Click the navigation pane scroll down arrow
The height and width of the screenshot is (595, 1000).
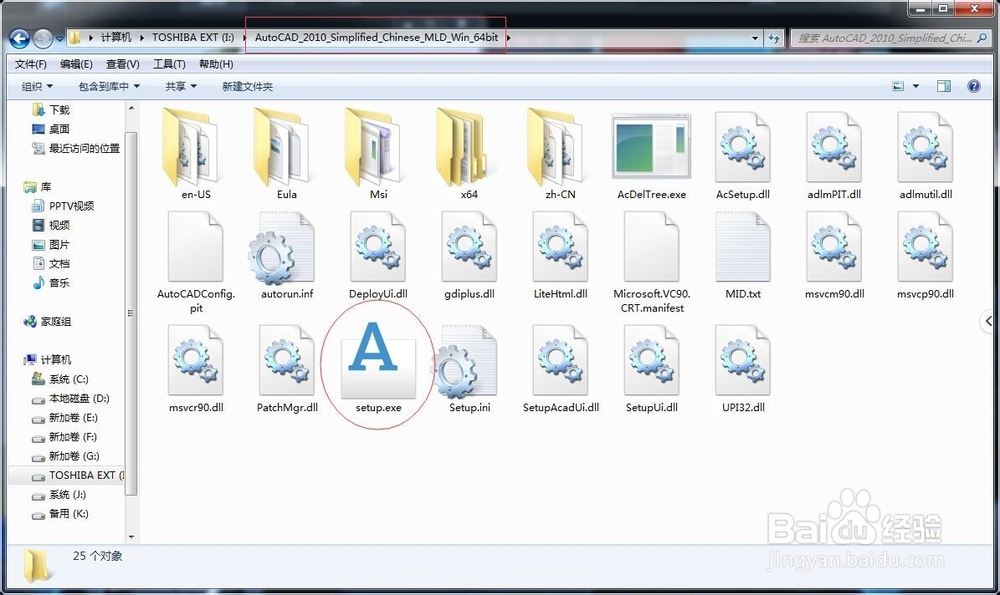[131, 536]
